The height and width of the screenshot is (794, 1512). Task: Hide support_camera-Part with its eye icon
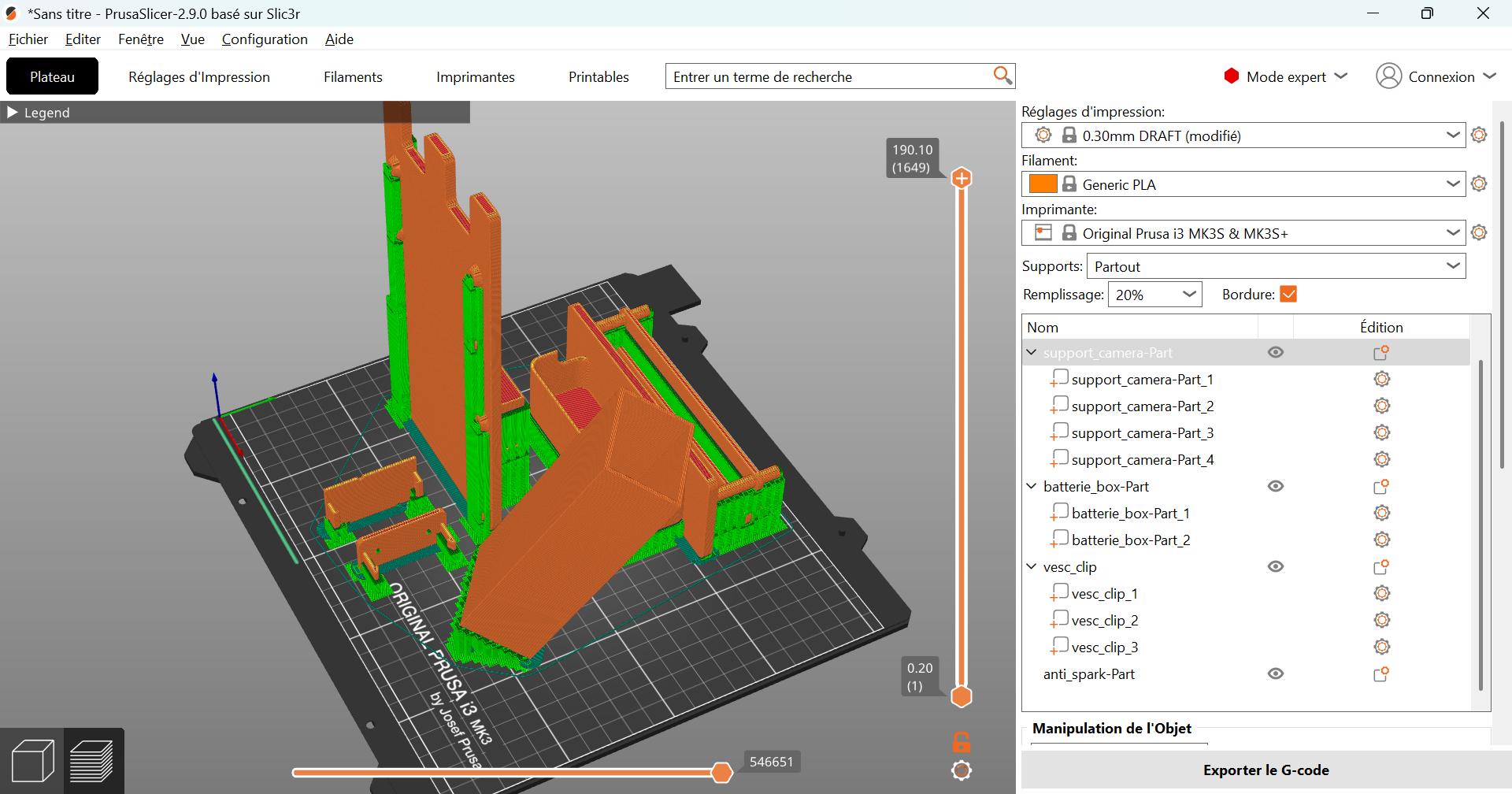click(1276, 353)
